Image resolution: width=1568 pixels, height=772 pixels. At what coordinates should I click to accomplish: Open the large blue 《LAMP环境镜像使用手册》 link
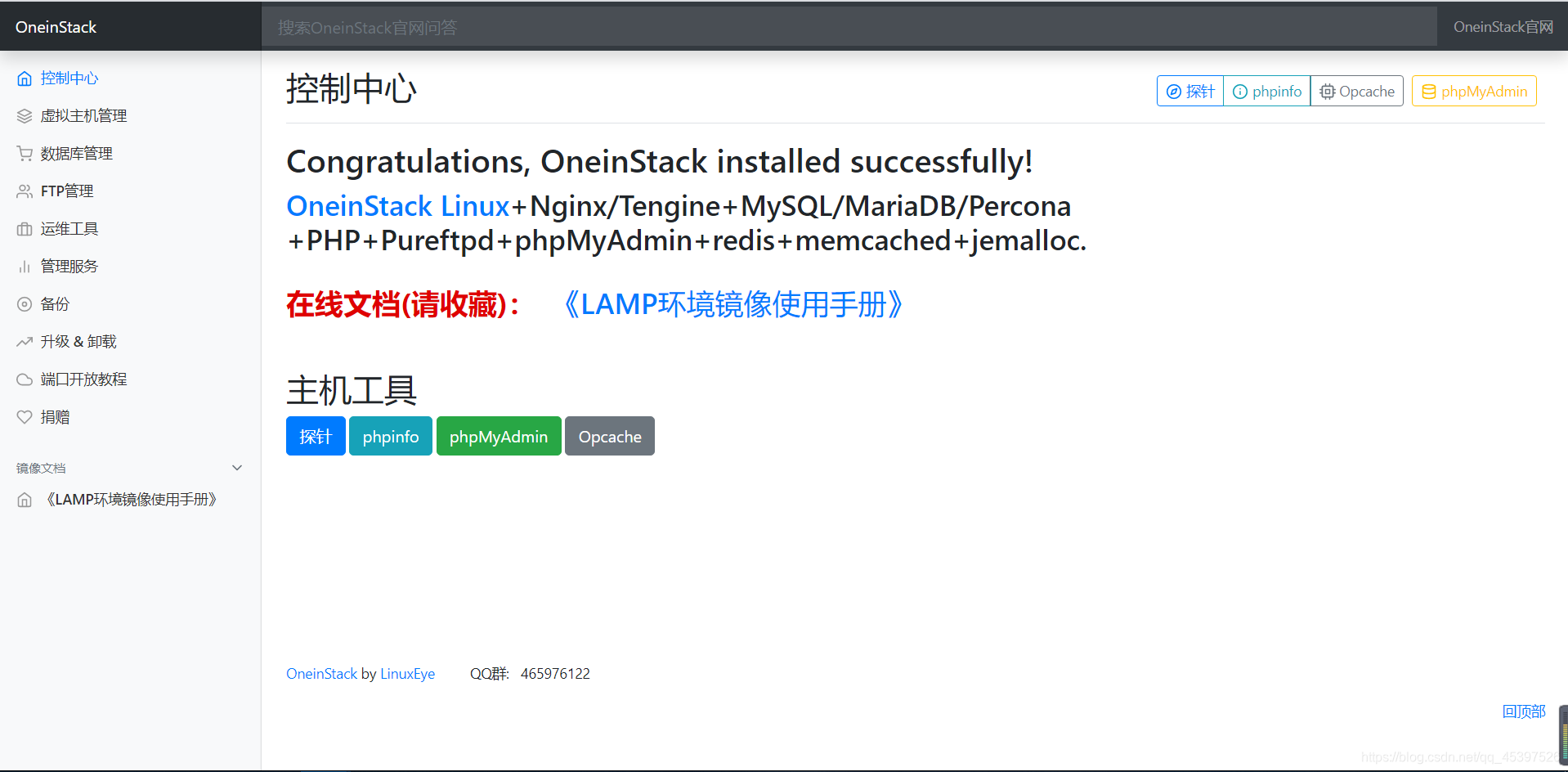tap(732, 304)
